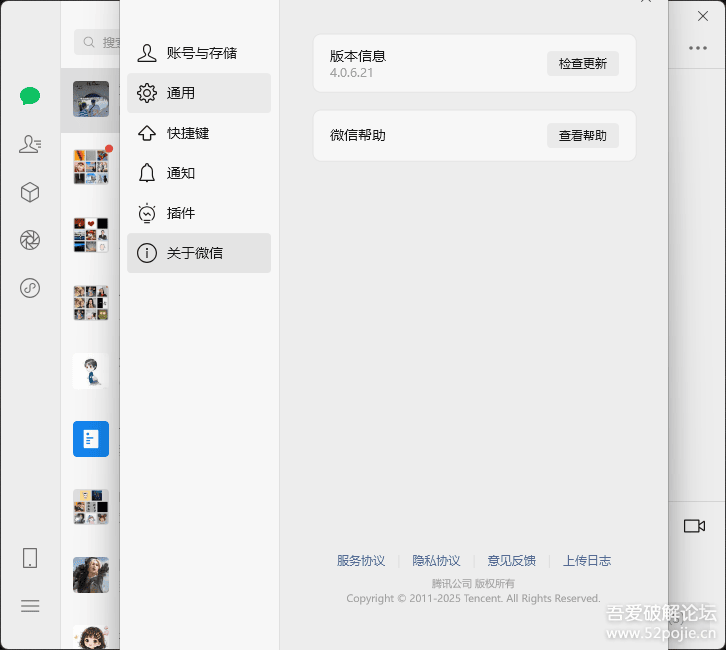The height and width of the screenshot is (650, 726).
Task: Open the Contacts icon in sidebar
Action: click(x=30, y=144)
